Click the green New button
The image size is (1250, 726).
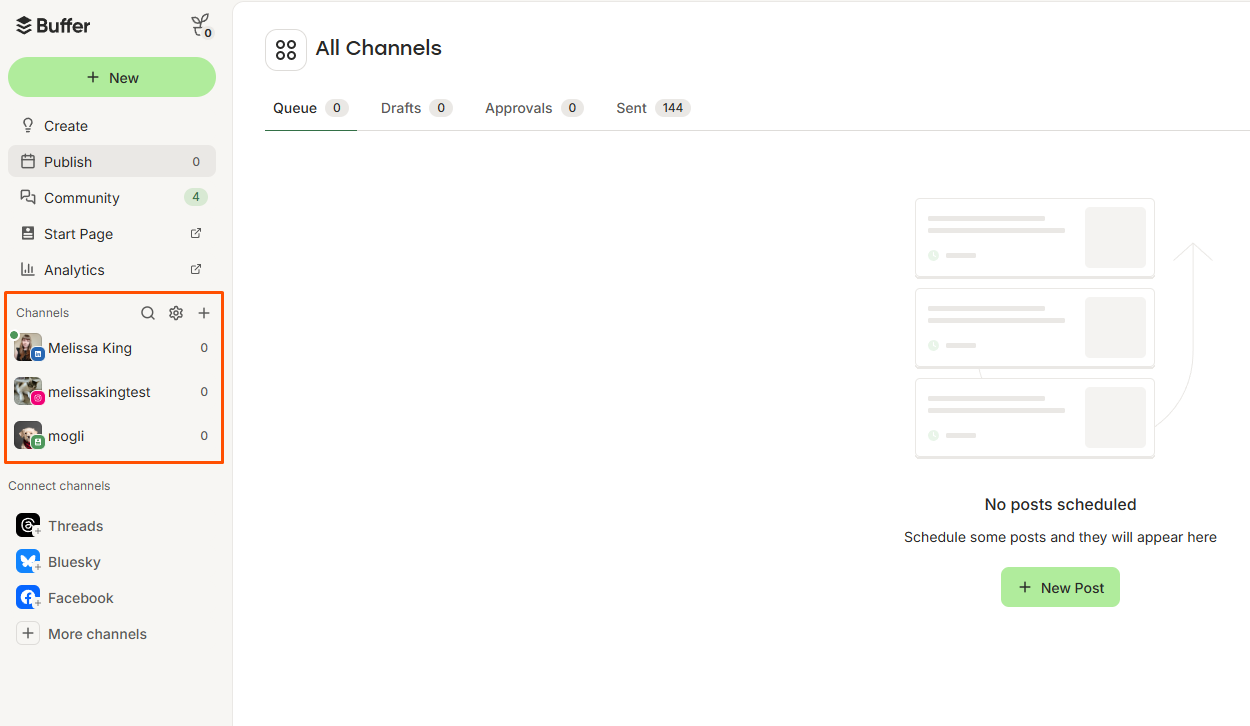112,77
